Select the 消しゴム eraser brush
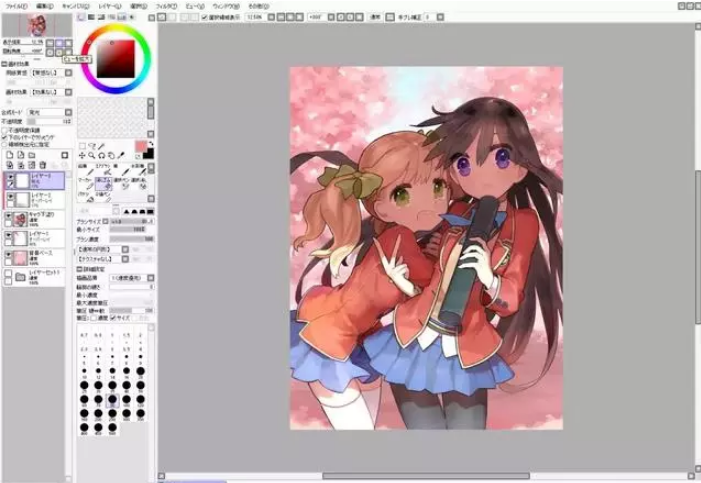The width and height of the screenshot is (701, 483). [x=103, y=183]
